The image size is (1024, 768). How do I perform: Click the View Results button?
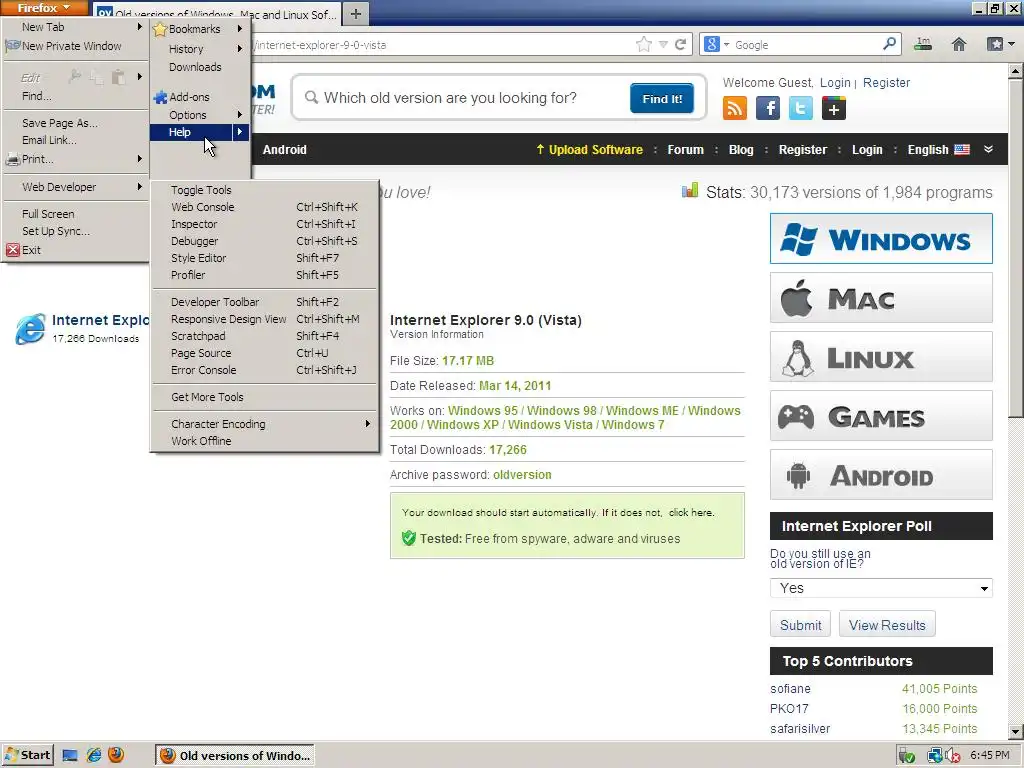pos(887,624)
